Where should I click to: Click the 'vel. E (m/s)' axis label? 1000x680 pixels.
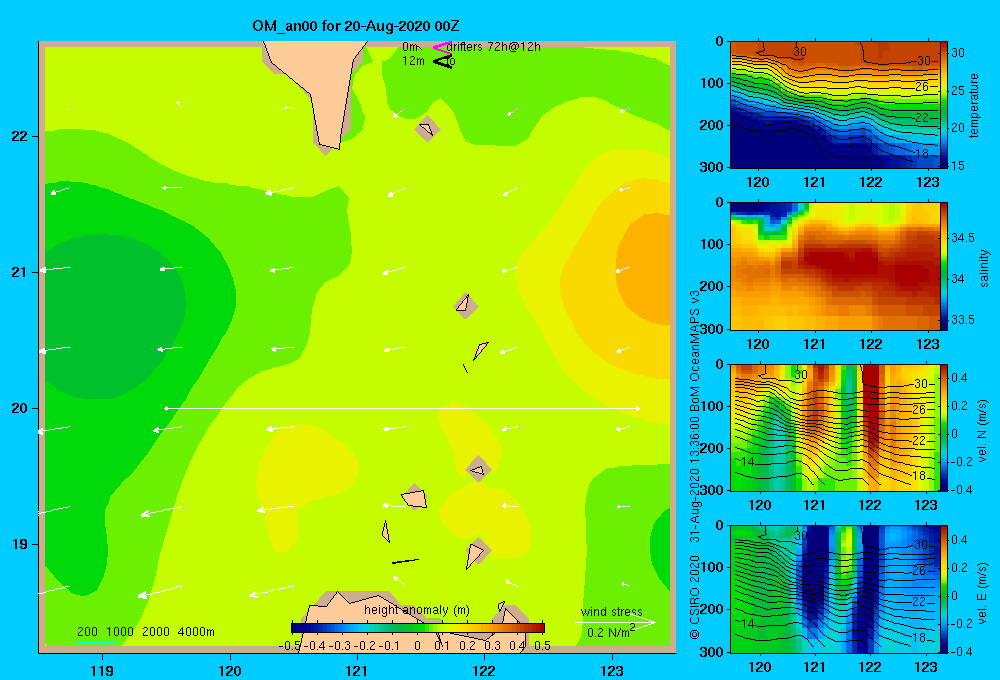(x=983, y=593)
